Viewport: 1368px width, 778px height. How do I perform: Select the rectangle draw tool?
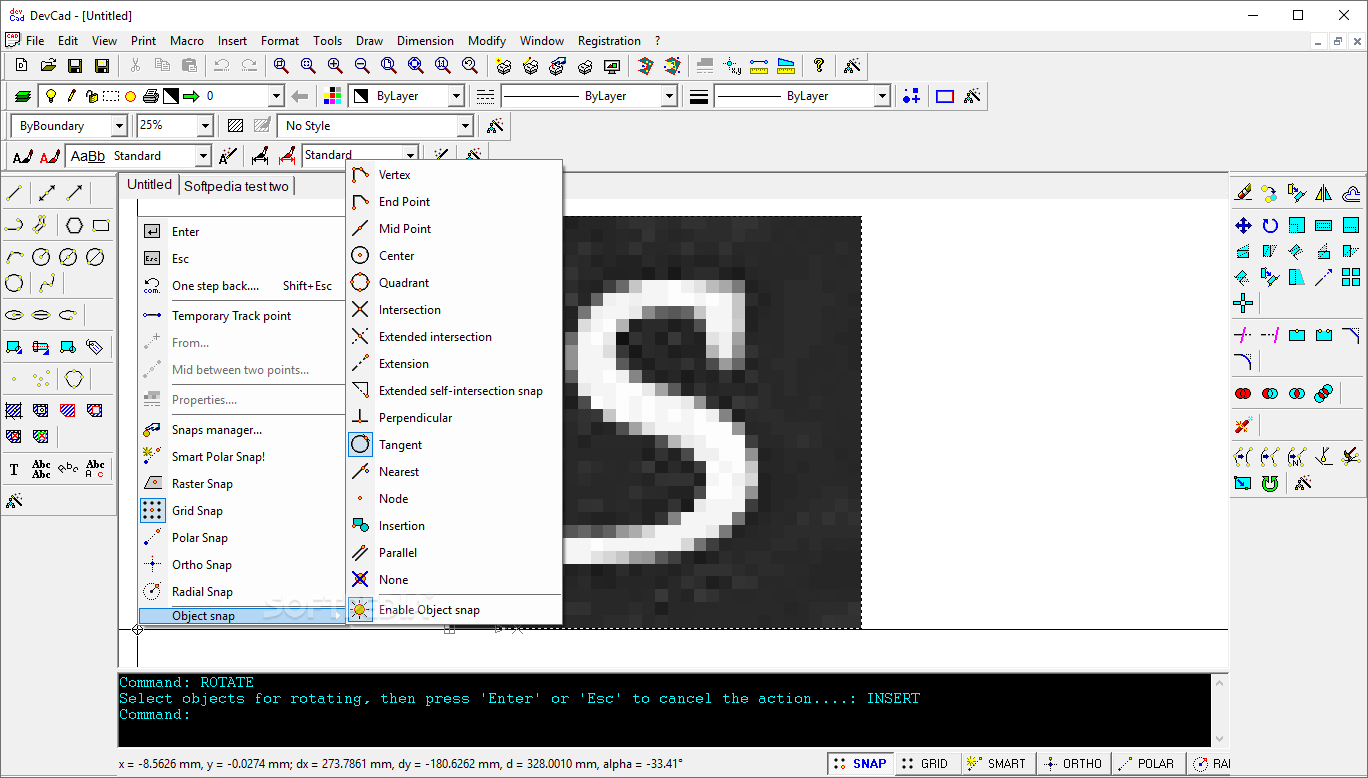tap(101, 225)
